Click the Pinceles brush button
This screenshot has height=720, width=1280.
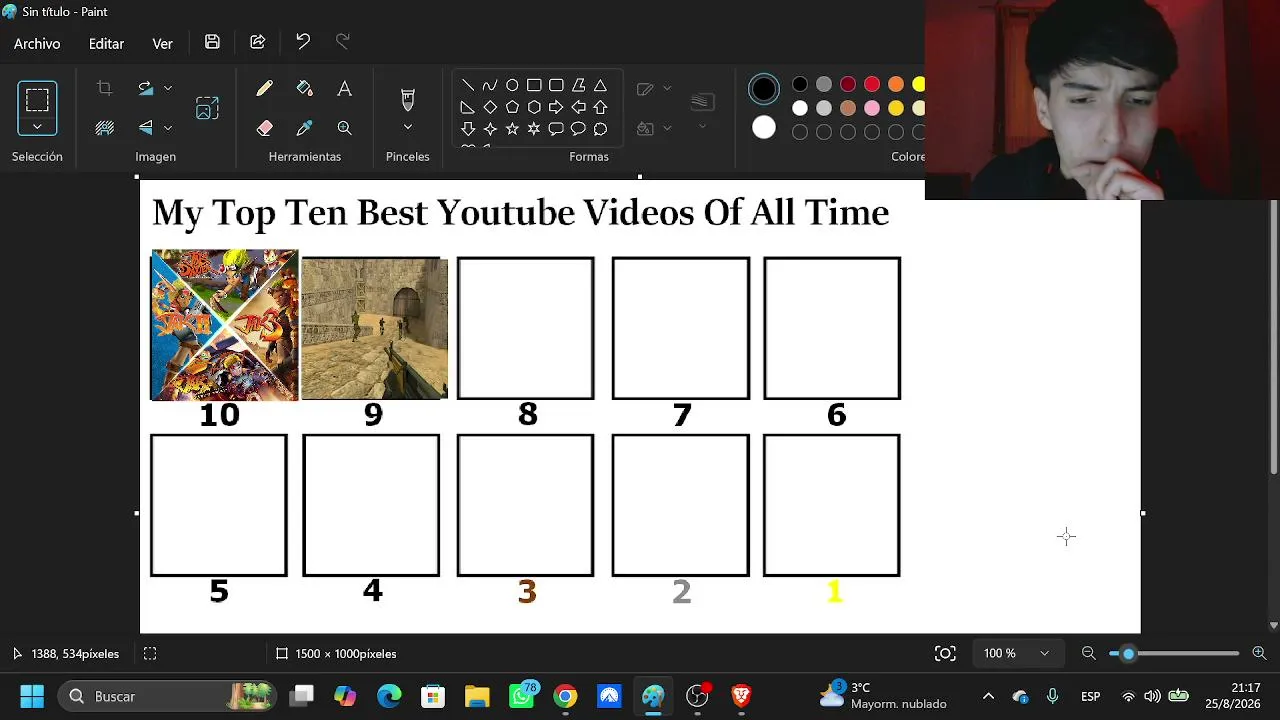[x=408, y=99]
